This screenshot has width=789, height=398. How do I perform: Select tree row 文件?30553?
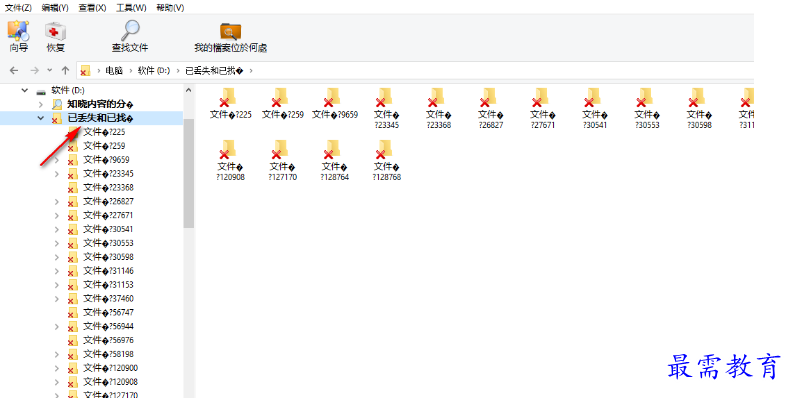(108, 244)
